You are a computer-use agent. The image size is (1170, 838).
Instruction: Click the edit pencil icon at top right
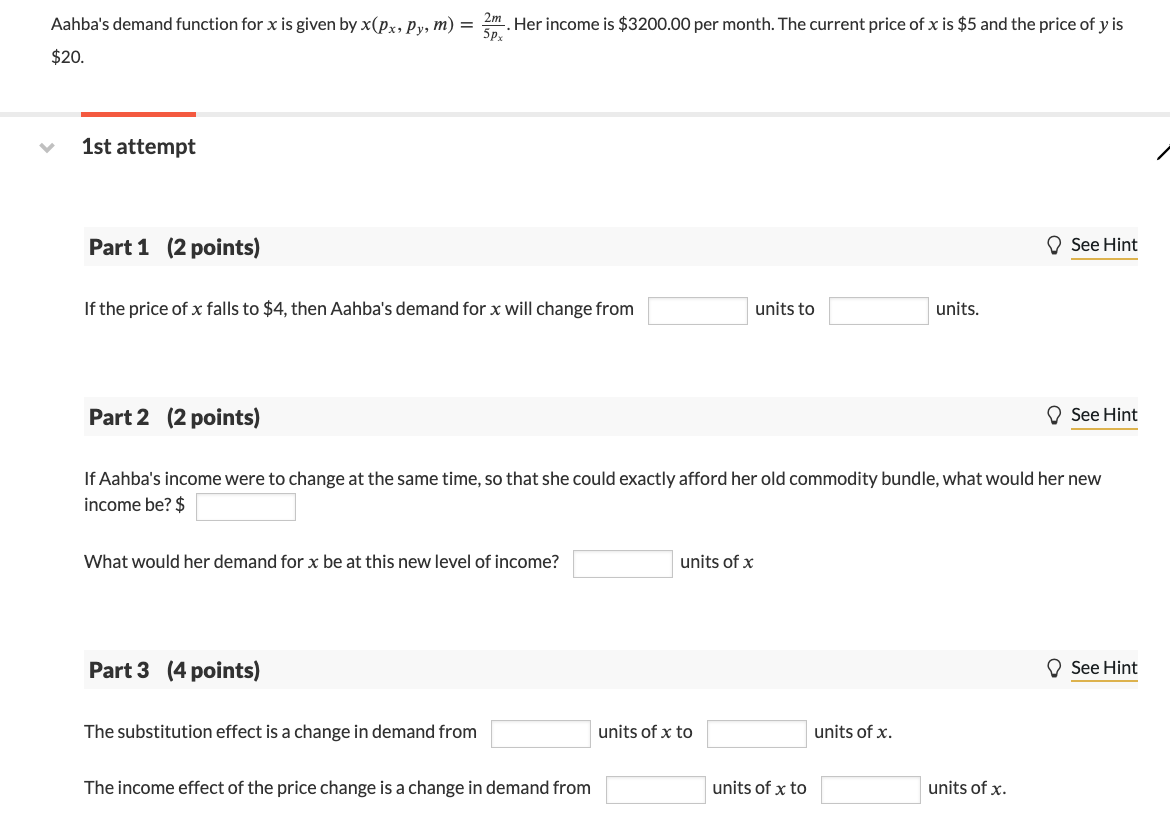[x=1164, y=152]
